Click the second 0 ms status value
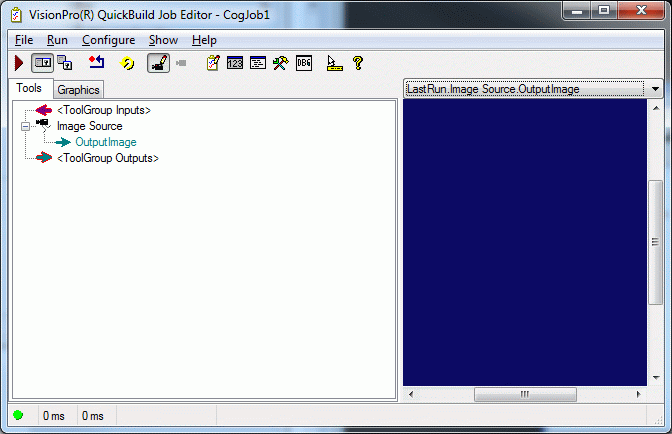Viewport: 672px width, 434px height. [93, 416]
